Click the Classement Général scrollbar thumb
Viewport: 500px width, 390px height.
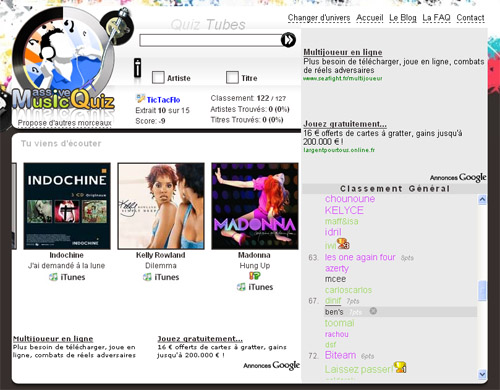[x=482, y=291]
